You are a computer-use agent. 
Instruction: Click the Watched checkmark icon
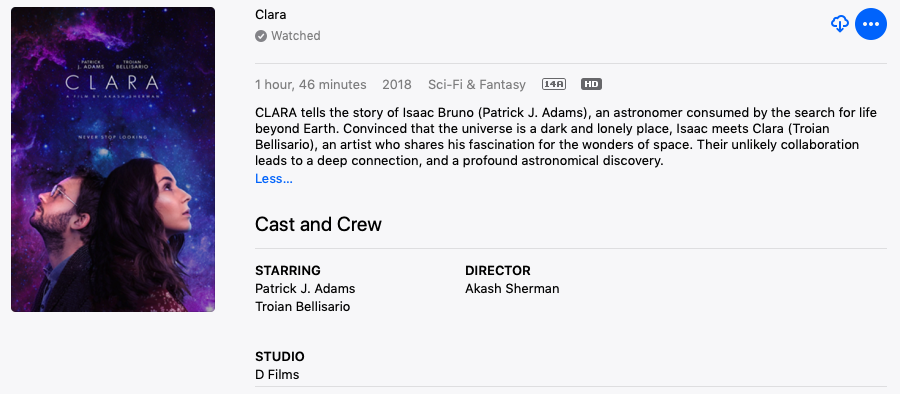point(261,36)
